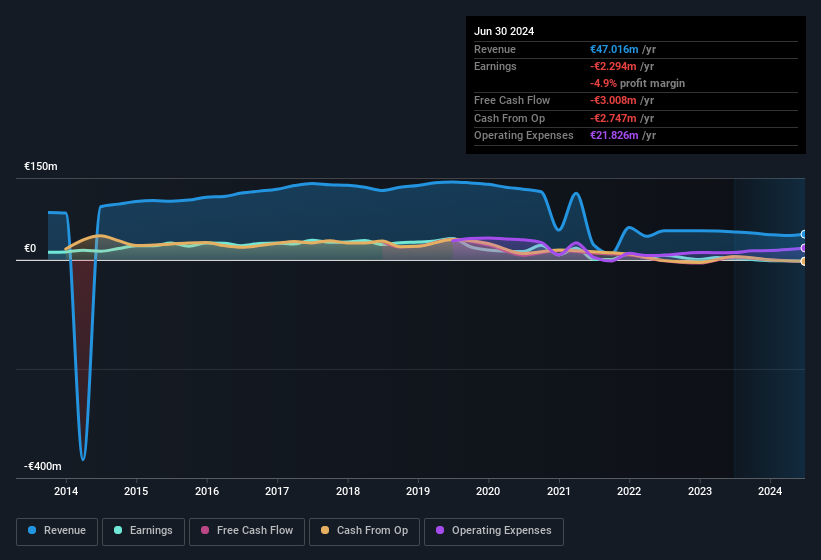Click the €150m y-axis label
Screen dimensions: 821x560
click(41, 166)
